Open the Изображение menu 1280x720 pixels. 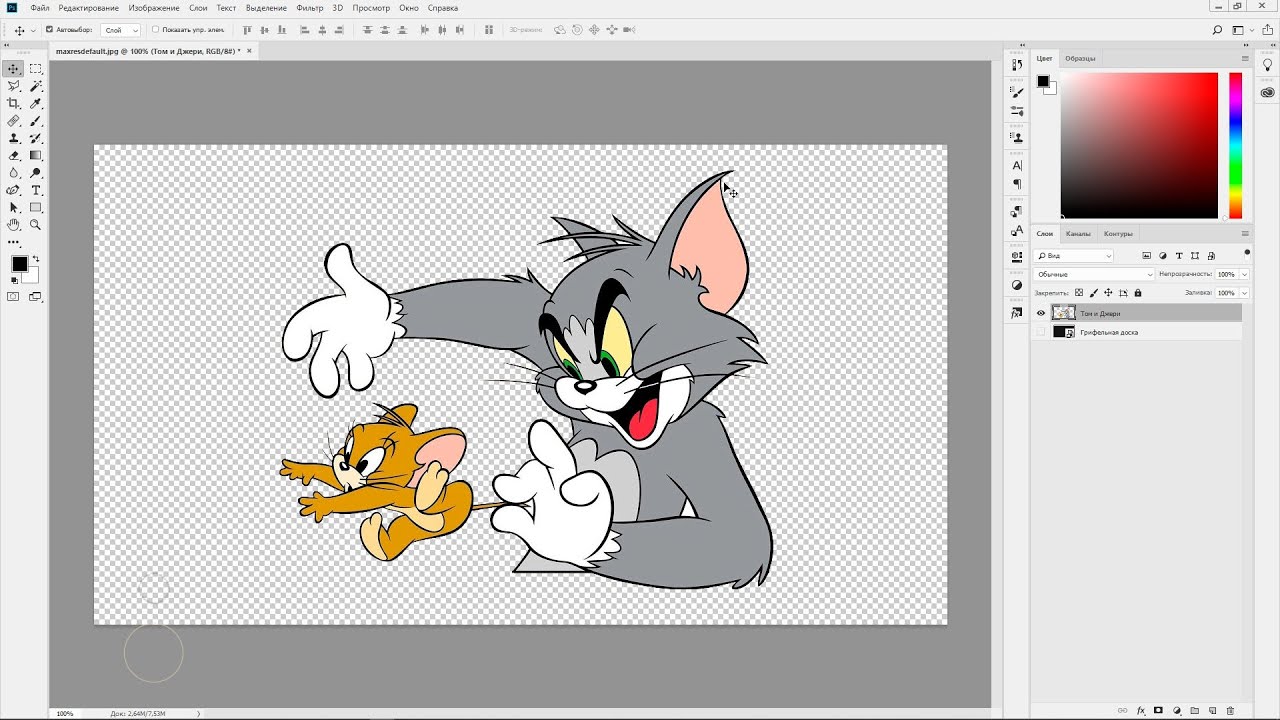point(154,7)
